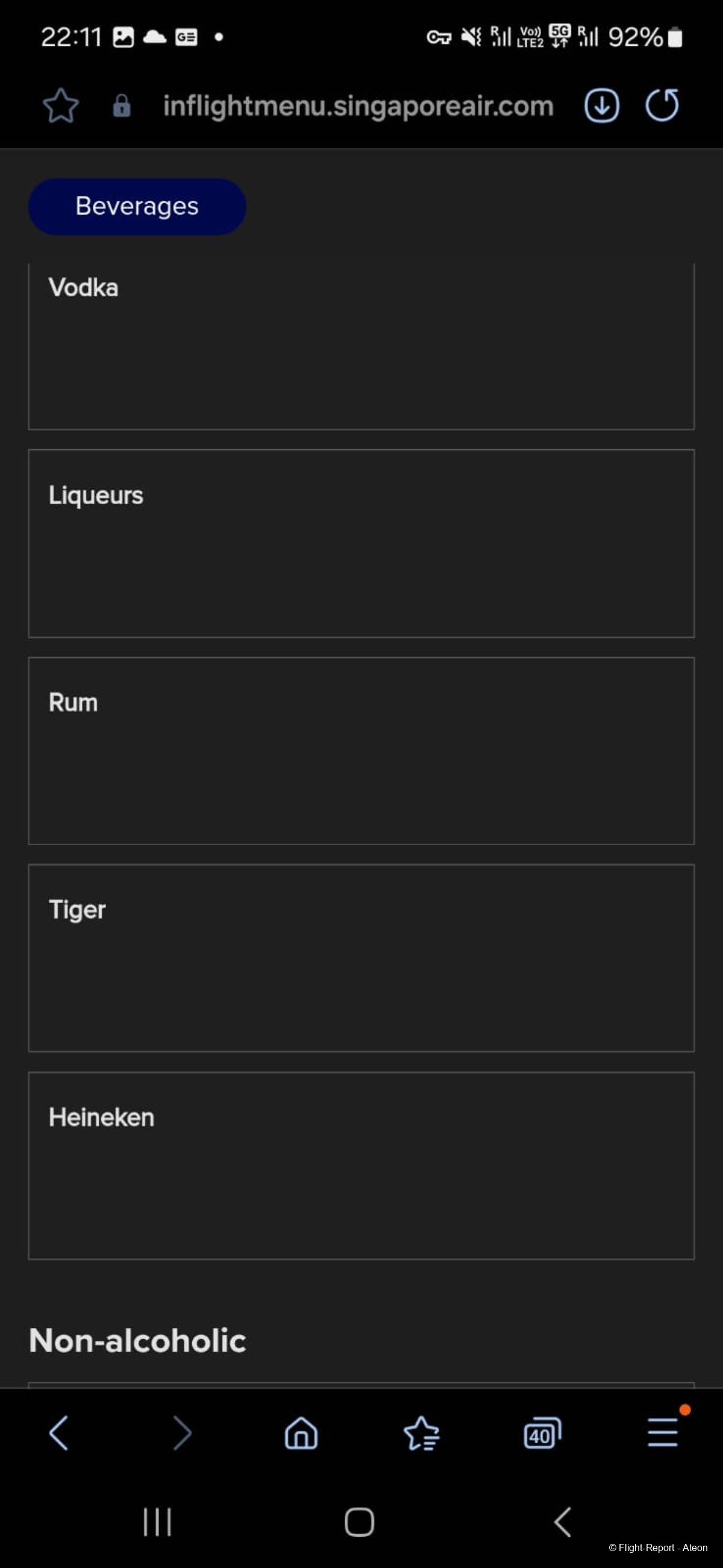Open Android recent apps button

(157, 1522)
